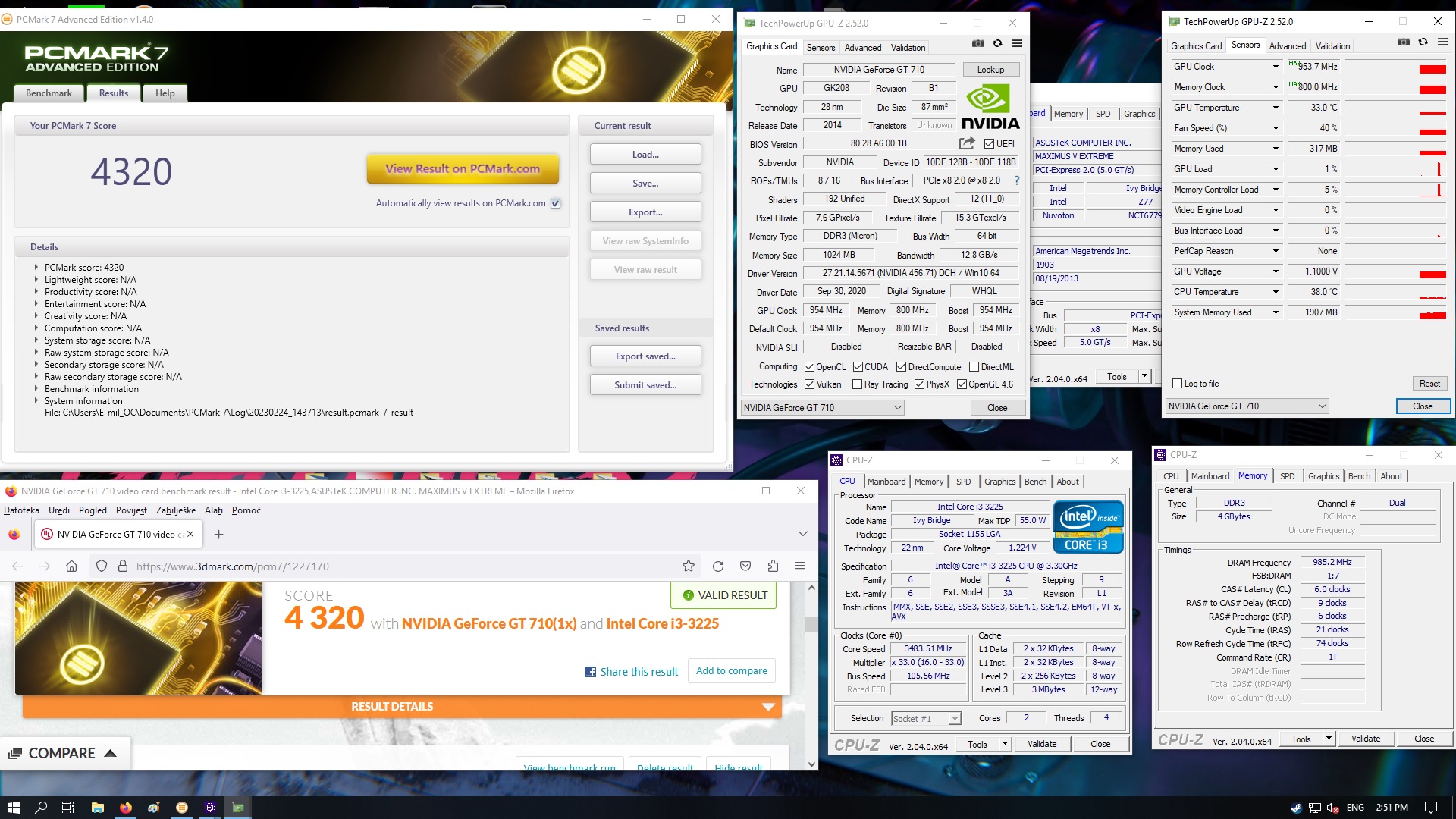Show tracking protection shield info in Firefox
Image resolution: width=1456 pixels, height=819 pixels.
click(102, 566)
